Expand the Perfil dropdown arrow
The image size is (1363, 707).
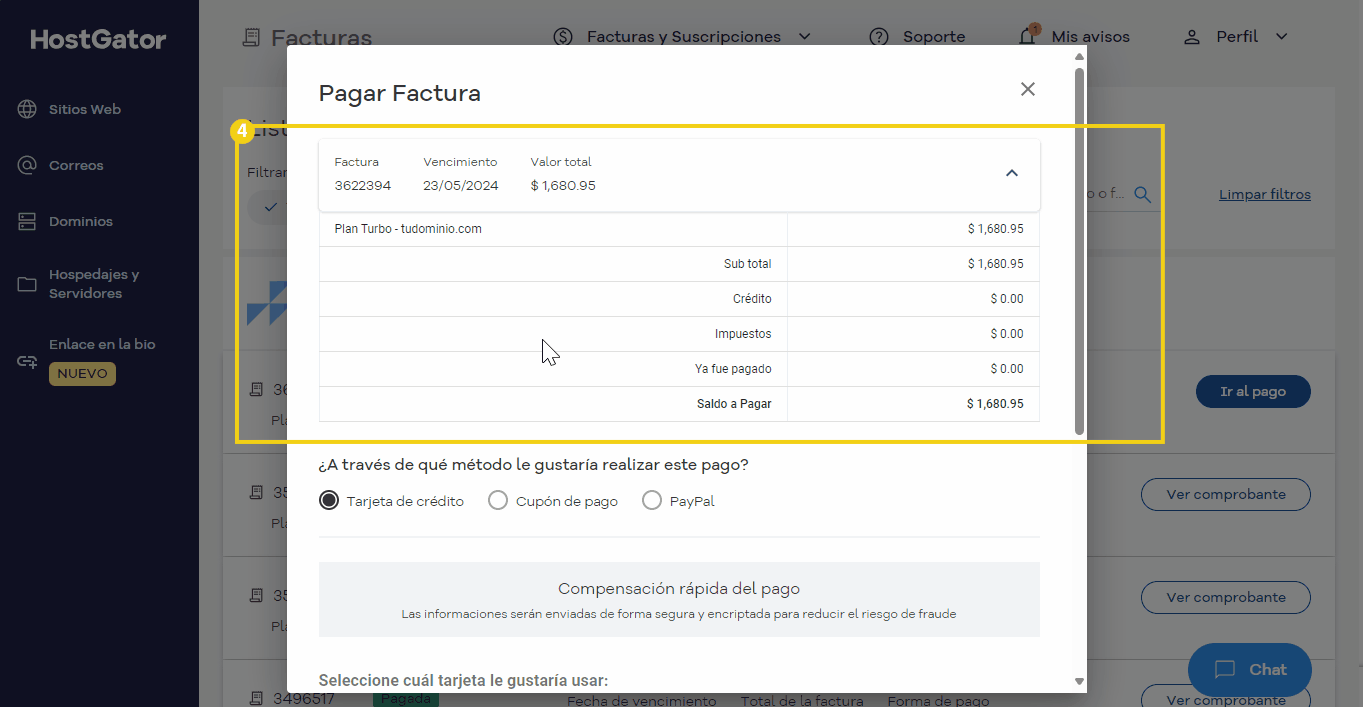coord(1282,37)
